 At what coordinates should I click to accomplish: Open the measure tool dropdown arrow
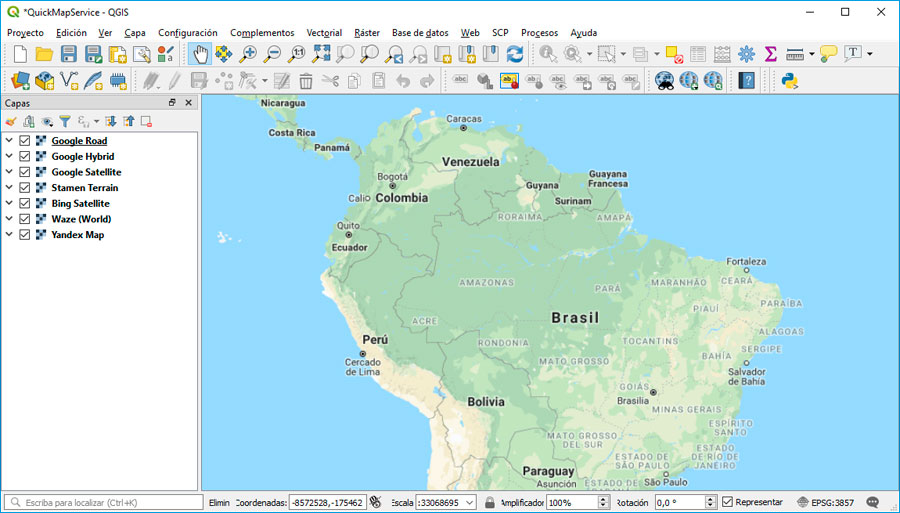(x=811, y=54)
